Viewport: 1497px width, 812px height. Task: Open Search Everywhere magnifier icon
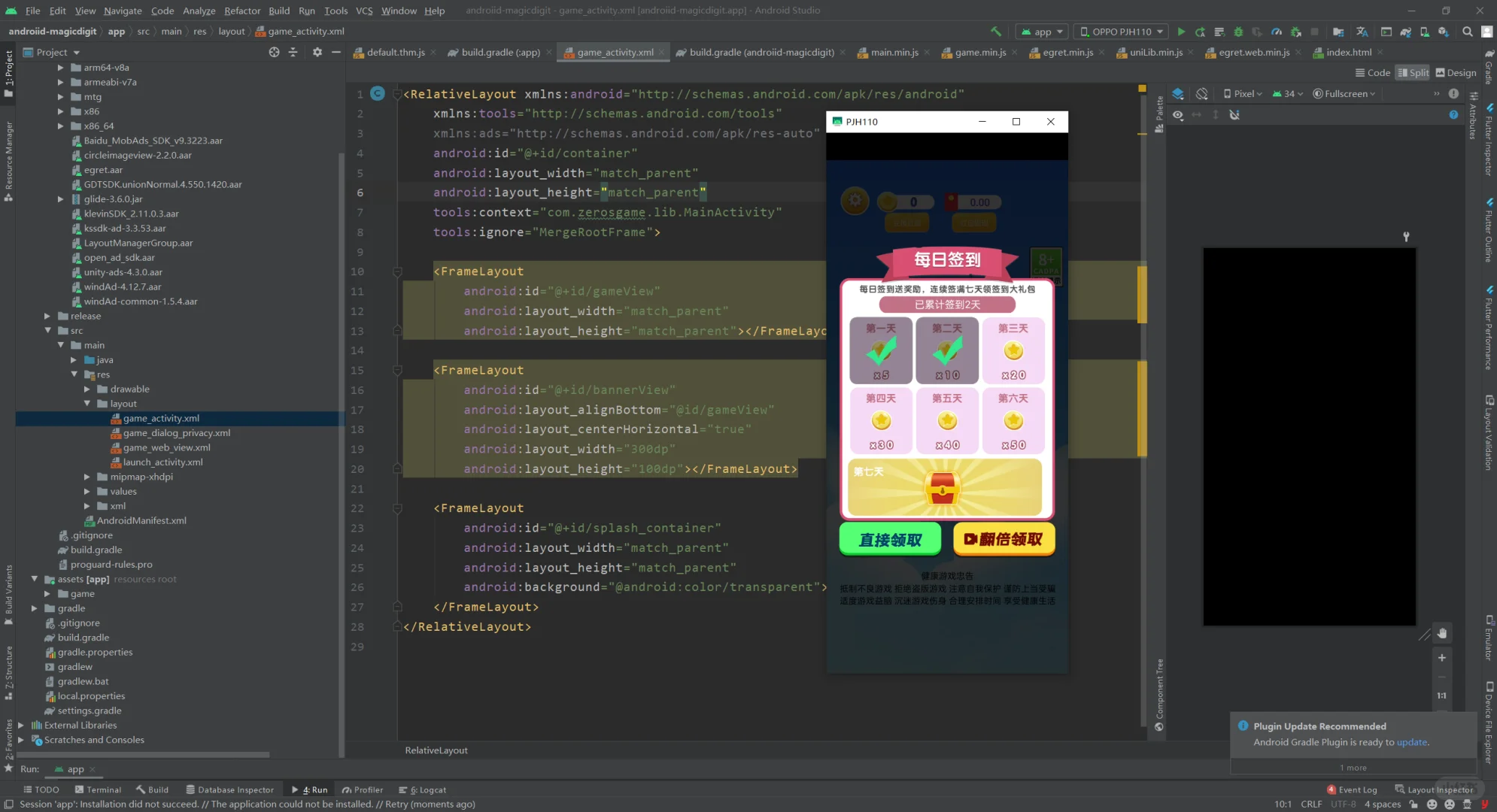(1467, 32)
